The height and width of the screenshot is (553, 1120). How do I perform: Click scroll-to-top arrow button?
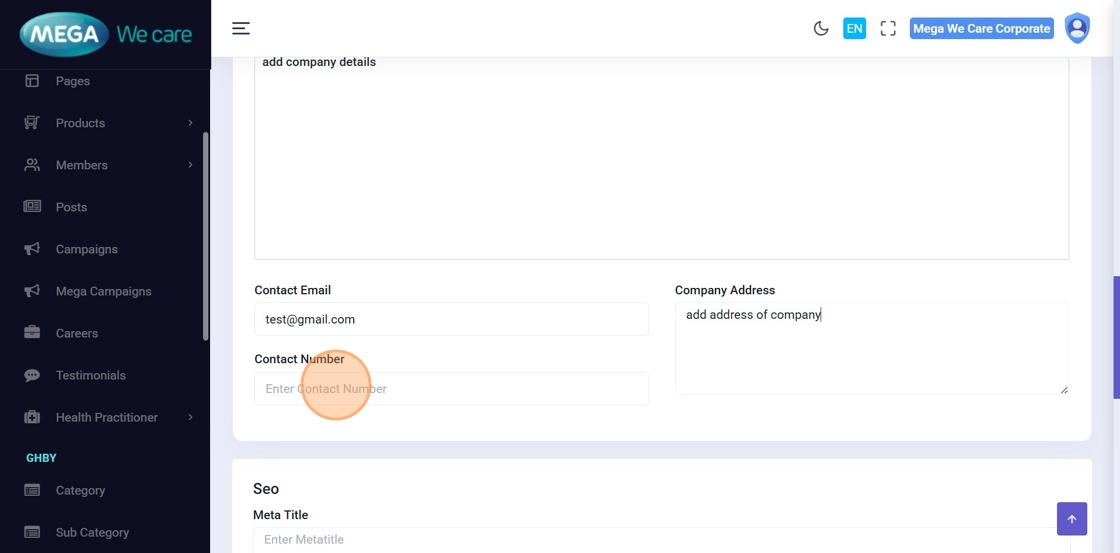point(1071,519)
